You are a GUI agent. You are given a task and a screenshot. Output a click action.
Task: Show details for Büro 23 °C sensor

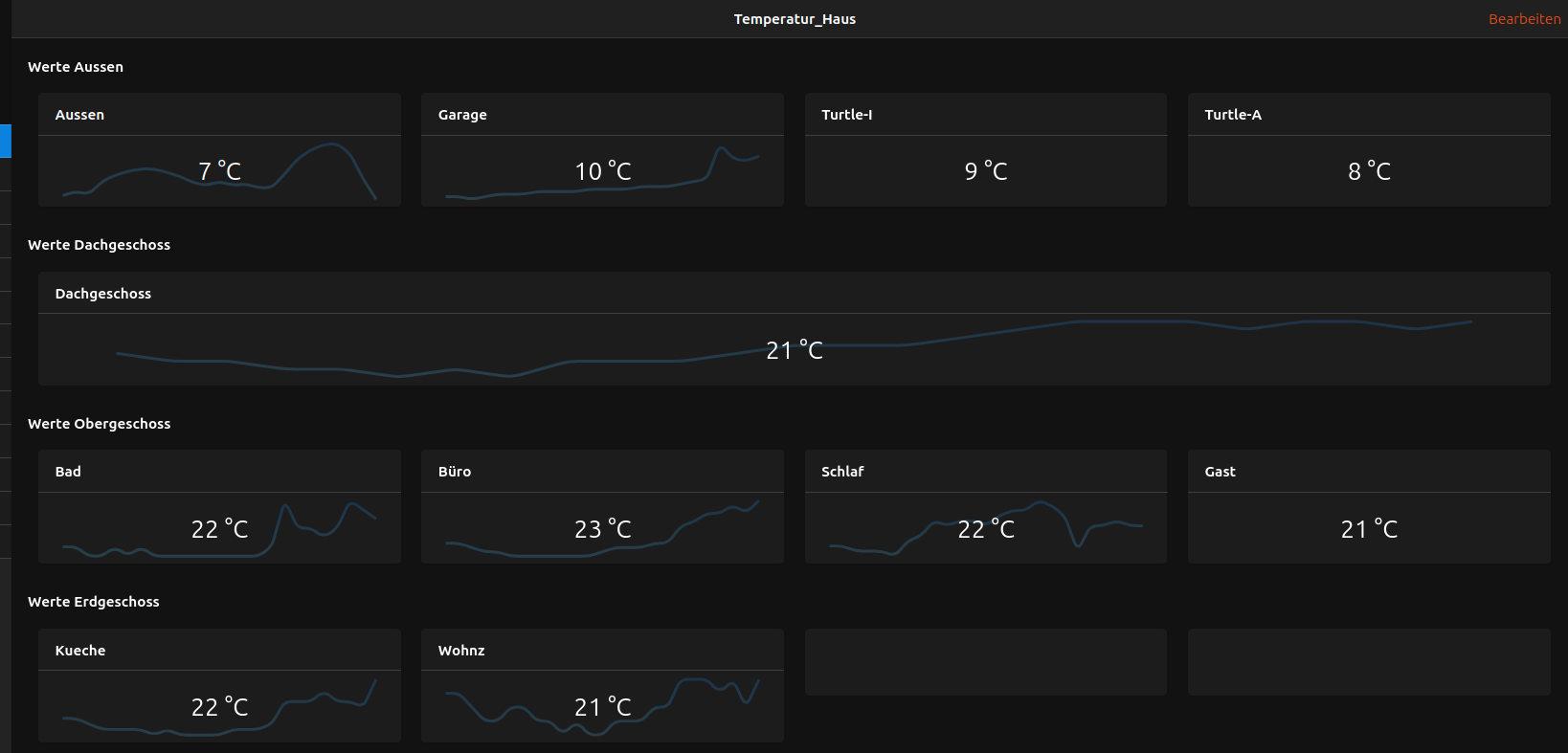[602, 529]
